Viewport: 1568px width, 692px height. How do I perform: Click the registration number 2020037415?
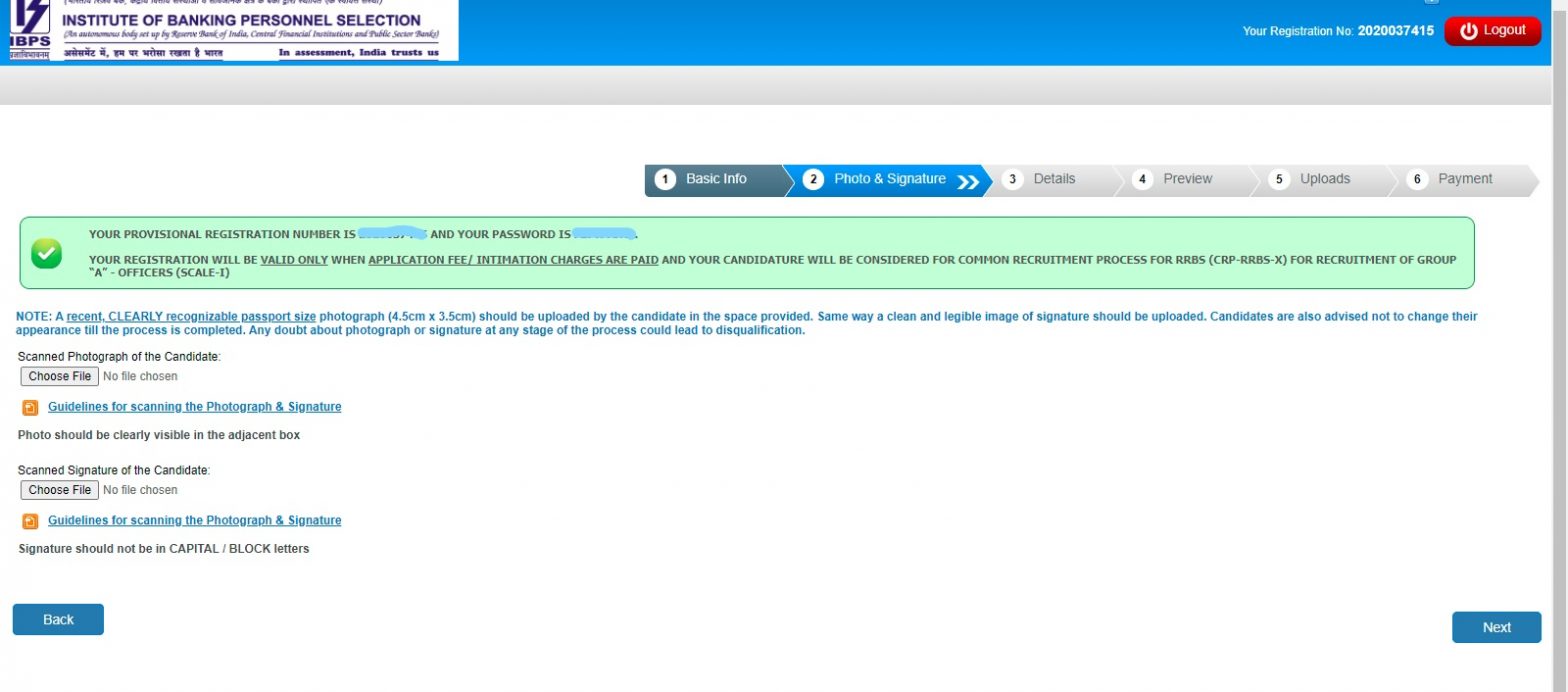[x=1395, y=31]
